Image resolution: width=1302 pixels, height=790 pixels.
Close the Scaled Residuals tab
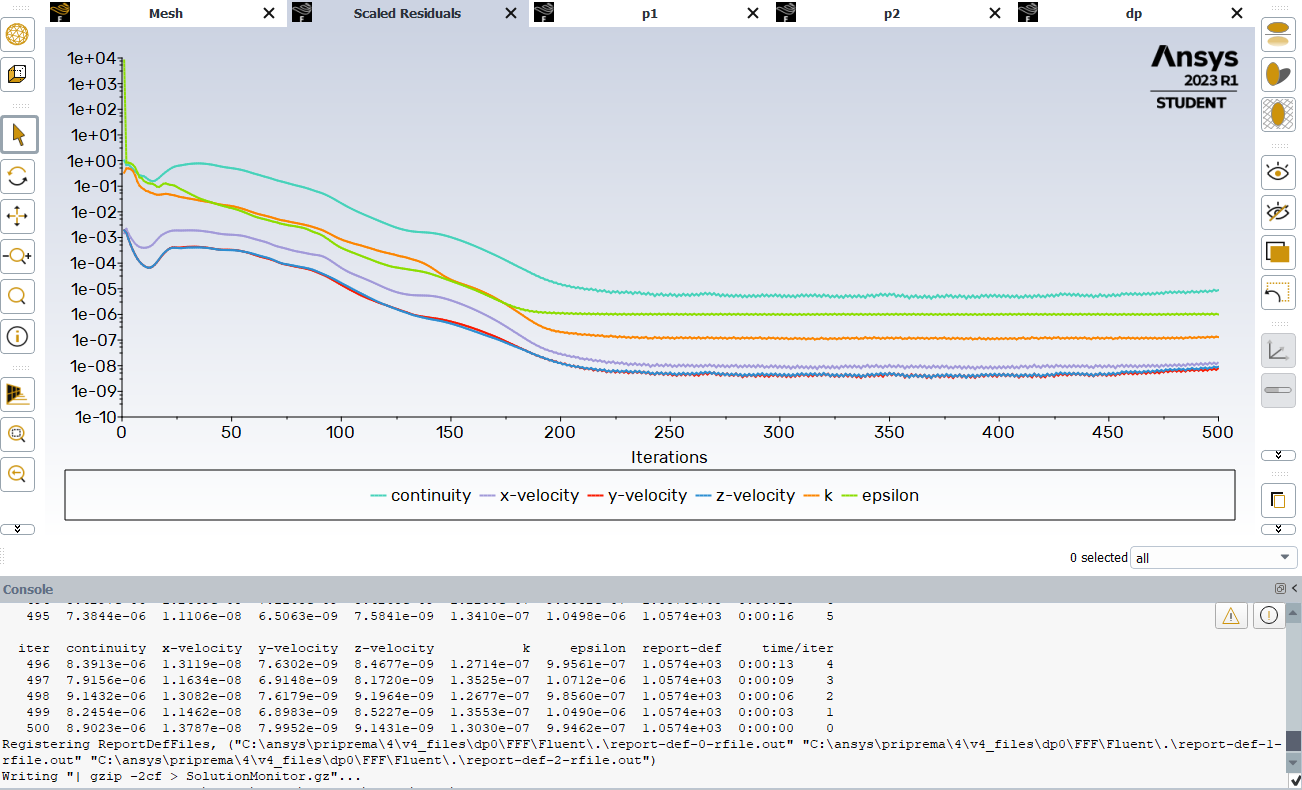tap(511, 13)
